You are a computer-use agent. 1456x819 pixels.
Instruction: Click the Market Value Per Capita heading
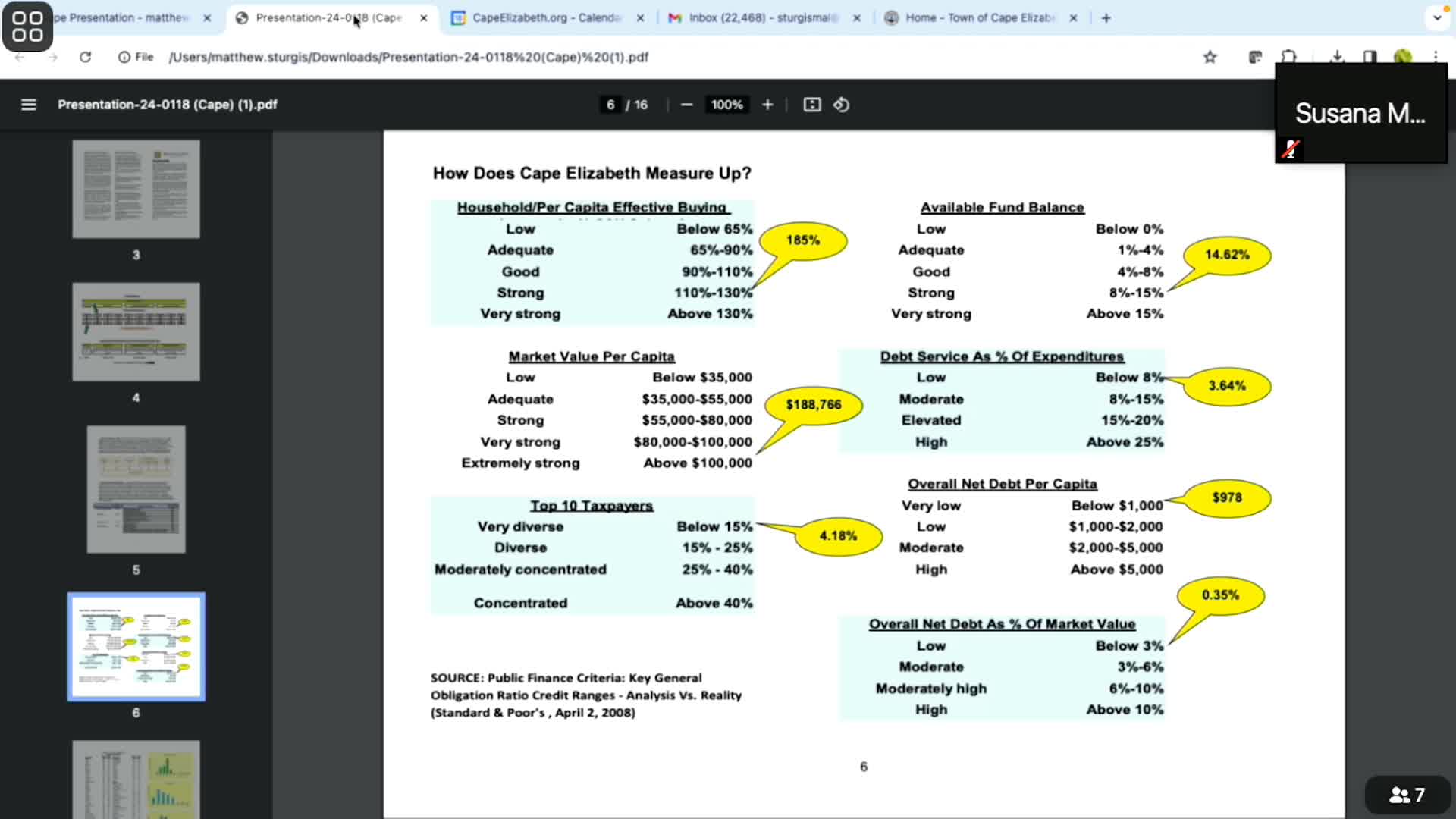click(x=591, y=356)
